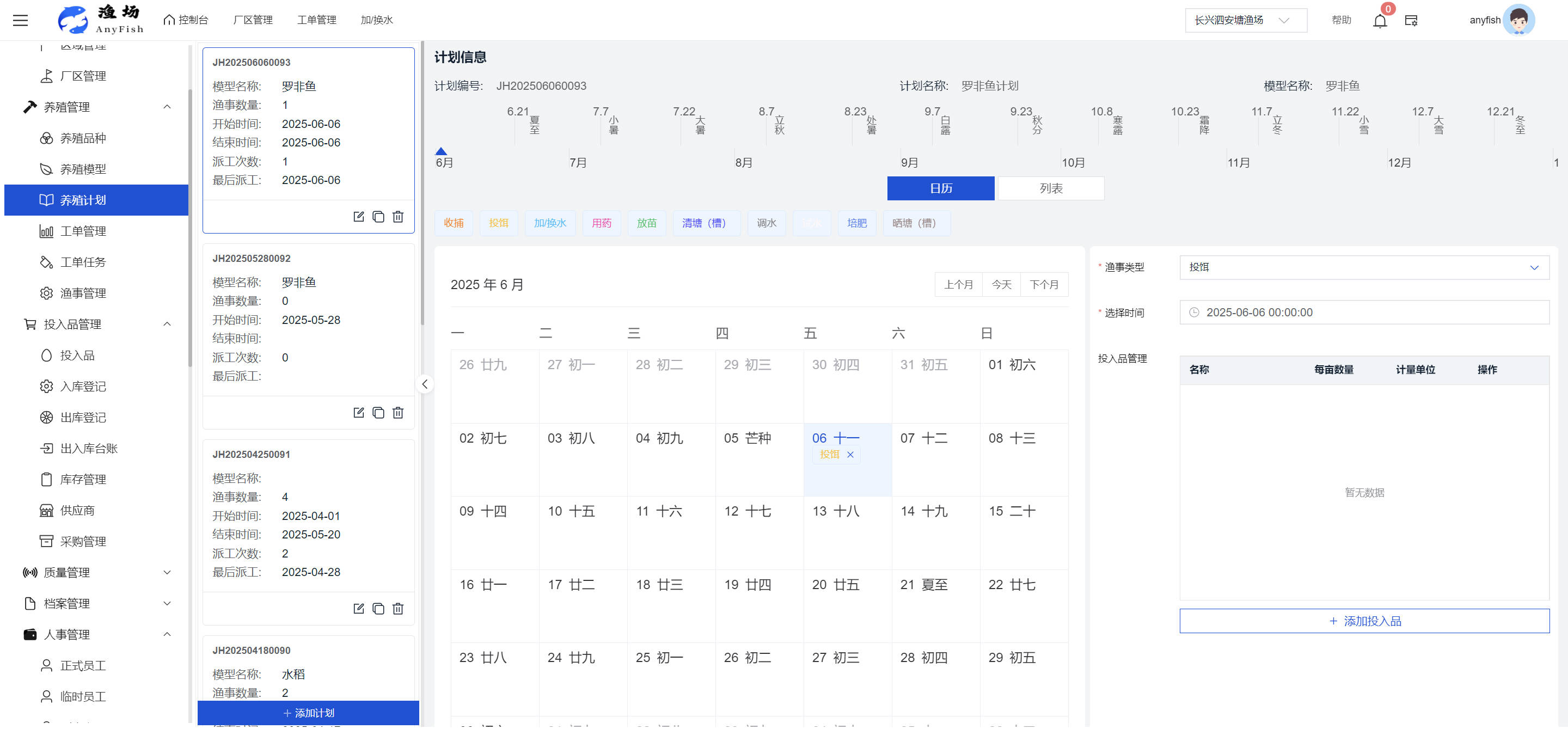Go to 养殖模型 in sidebar
Viewport: 1568px width, 735px height.
coord(83,169)
